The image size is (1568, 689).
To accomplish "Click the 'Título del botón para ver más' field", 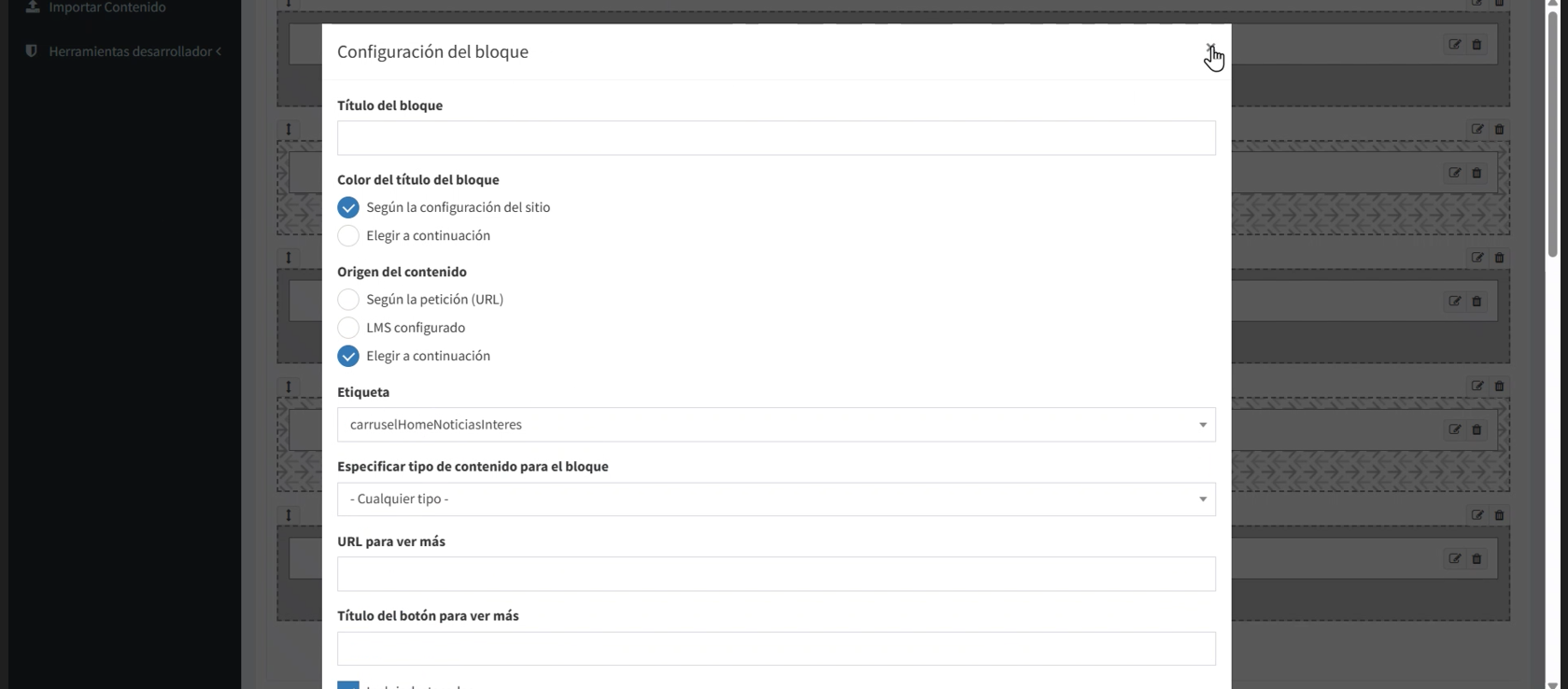I will click(x=776, y=649).
